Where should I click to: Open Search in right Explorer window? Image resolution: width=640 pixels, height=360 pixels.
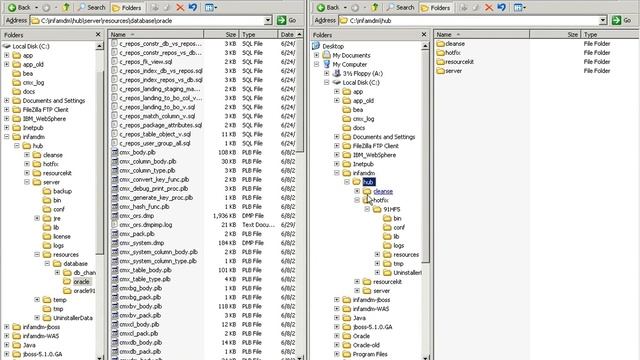tap(400, 7)
